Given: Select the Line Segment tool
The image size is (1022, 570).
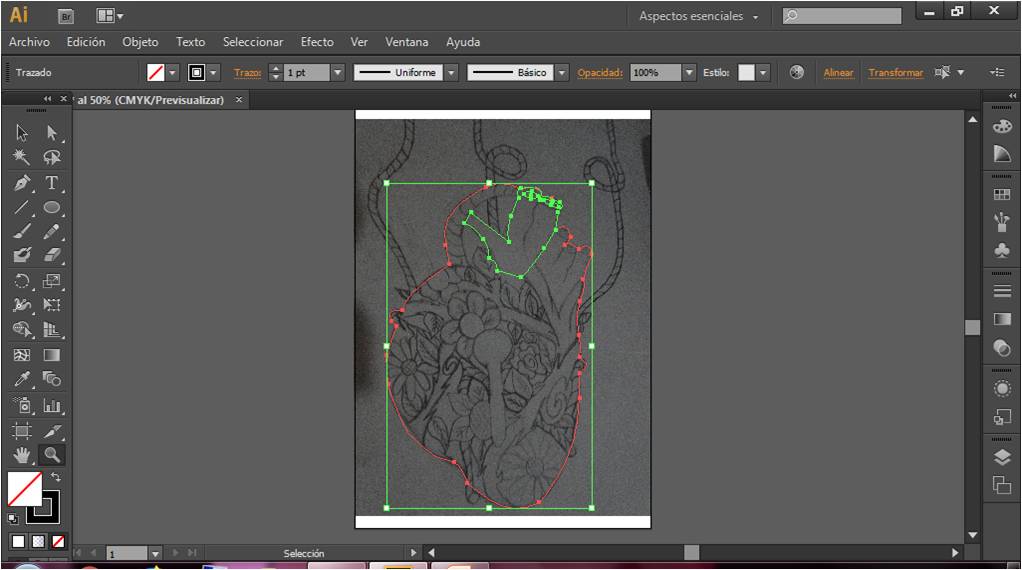Looking at the screenshot, I should pyautogui.click(x=22, y=207).
